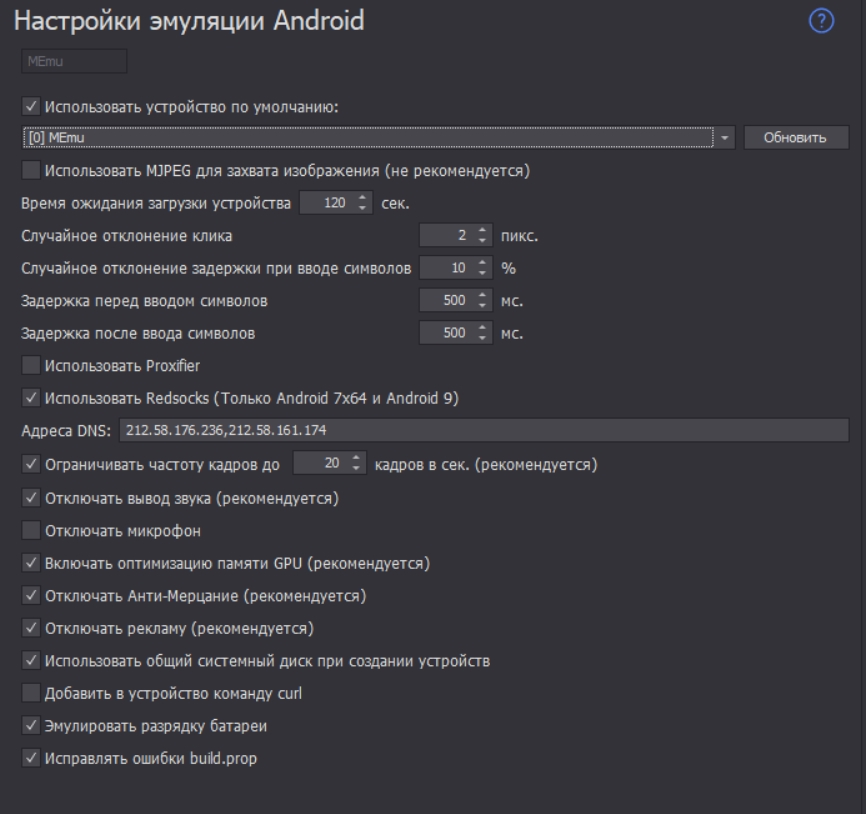Image resolution: width=866 pixels, height=814 pixels.
Task: Enable the Отключать микрофон checkbox
Action: [x=31, y=529]
